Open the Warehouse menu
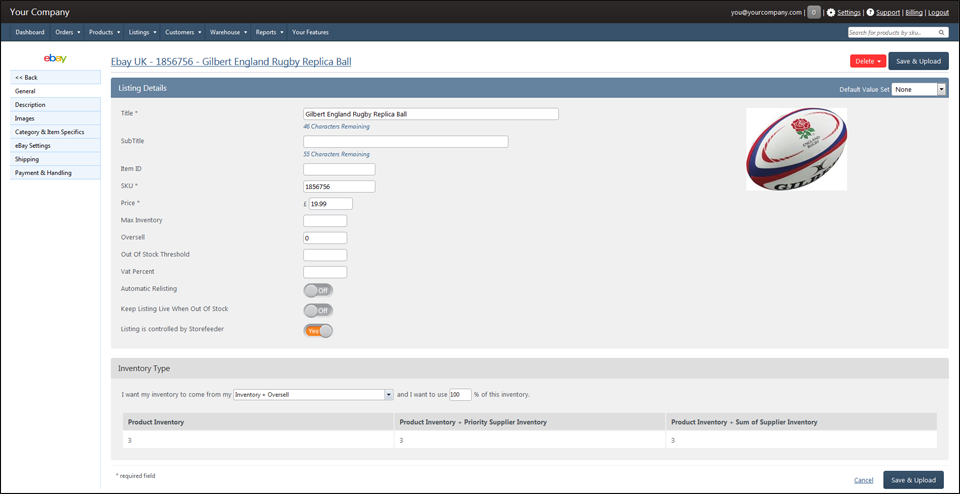960x494 pixels. [228, 32]
